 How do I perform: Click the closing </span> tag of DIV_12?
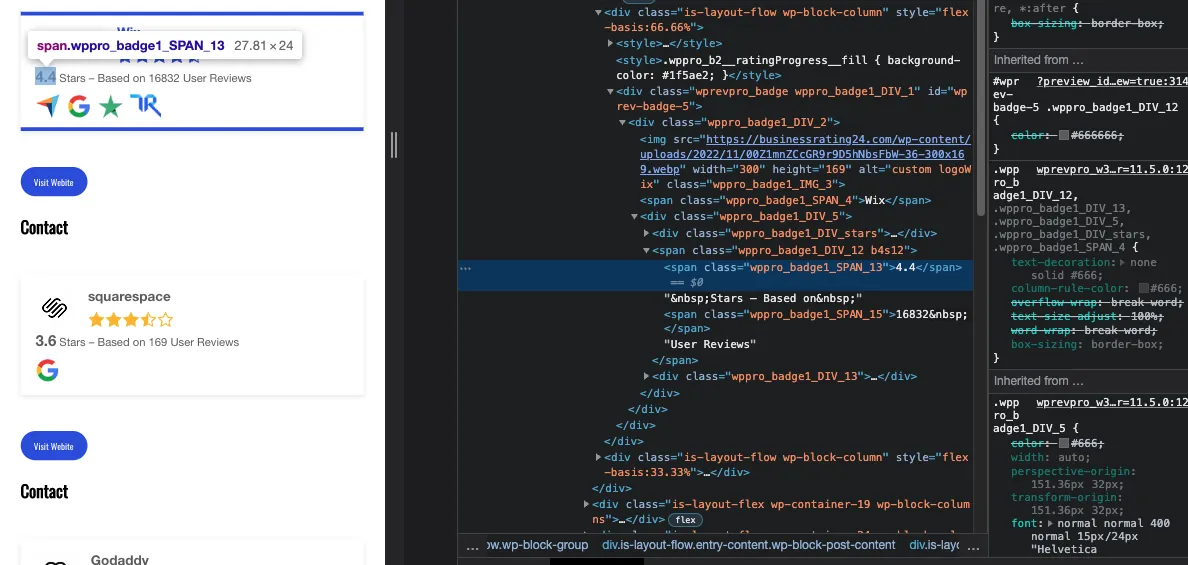(675, 361)
